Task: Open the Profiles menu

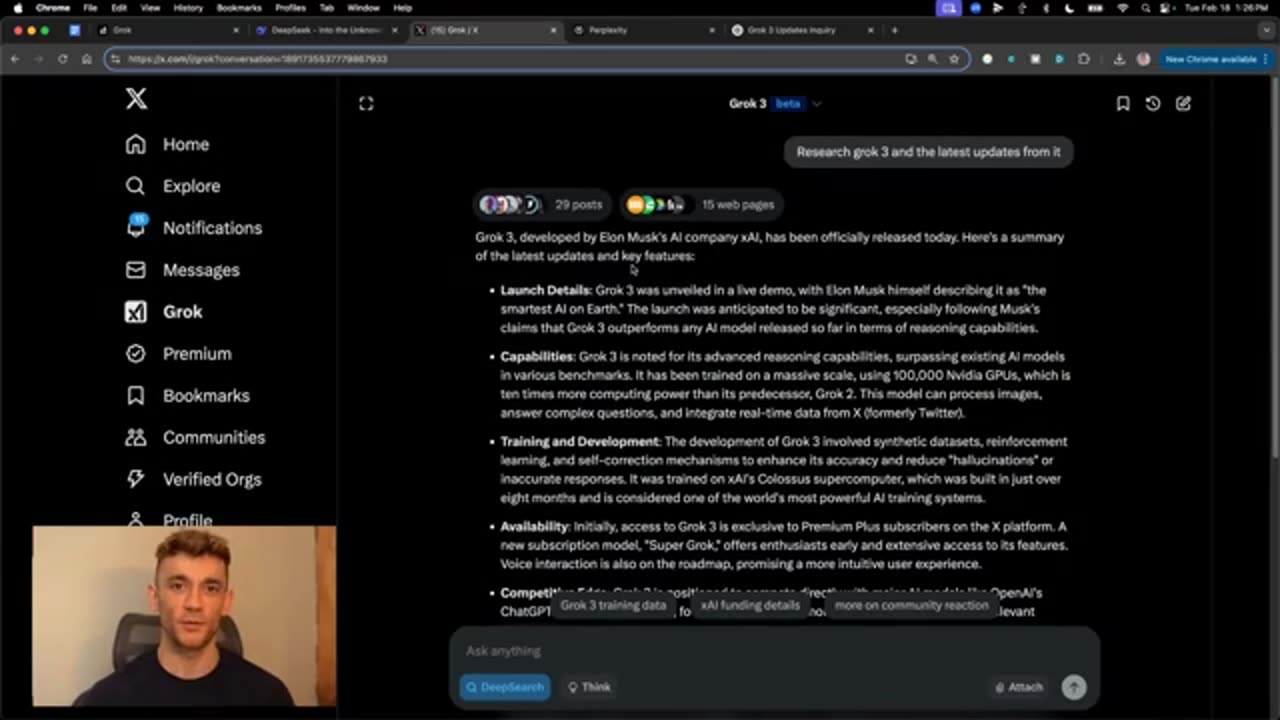Action: (290, 7)
